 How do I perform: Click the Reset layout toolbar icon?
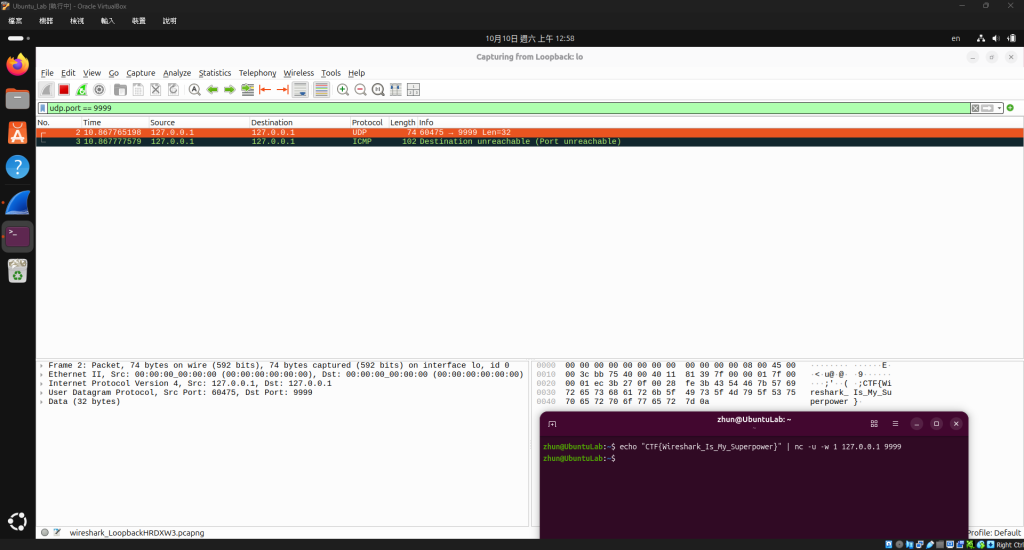point(413,89)
